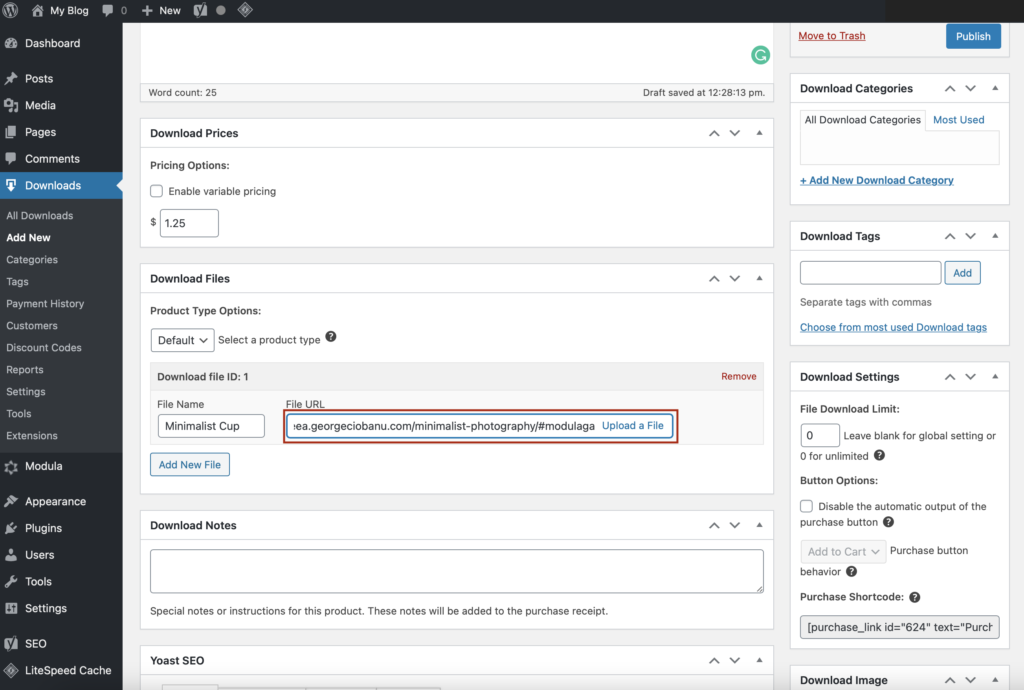Screen dimensions: 1024x690
Task: Select All Download Categories tab
Action: 862,120
